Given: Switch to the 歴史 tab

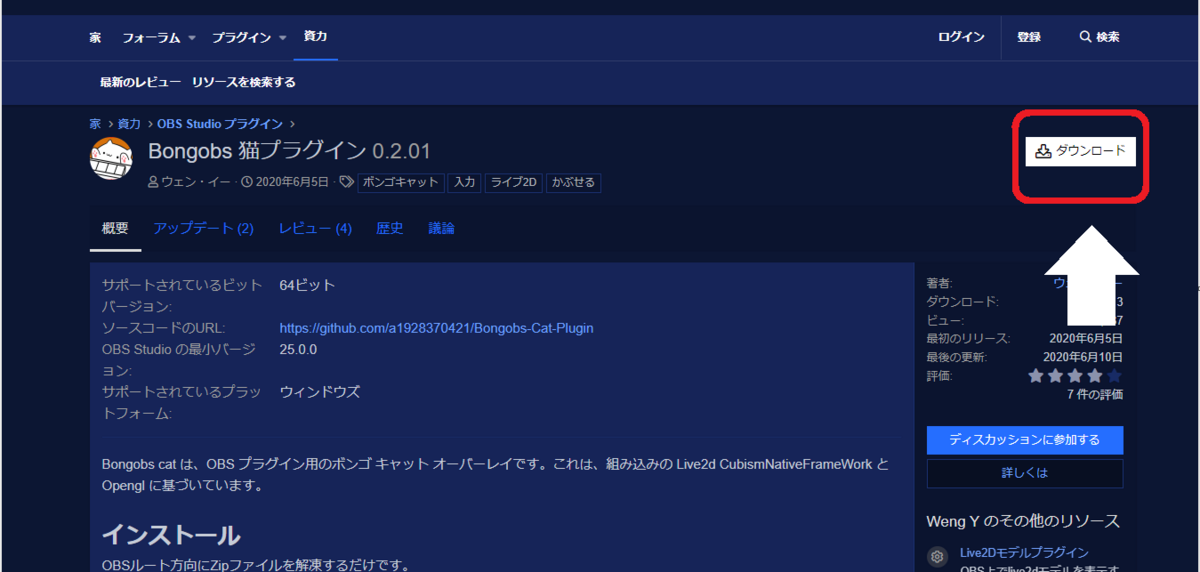Looking at the screenshot, I should 390,229.
